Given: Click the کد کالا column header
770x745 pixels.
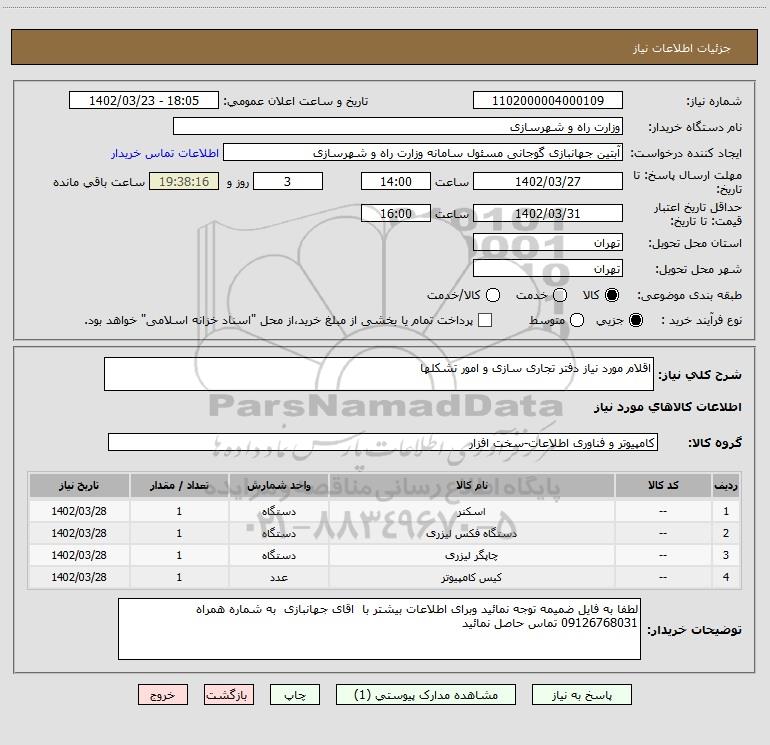Looking at the screenshot, I should (663, 486).
